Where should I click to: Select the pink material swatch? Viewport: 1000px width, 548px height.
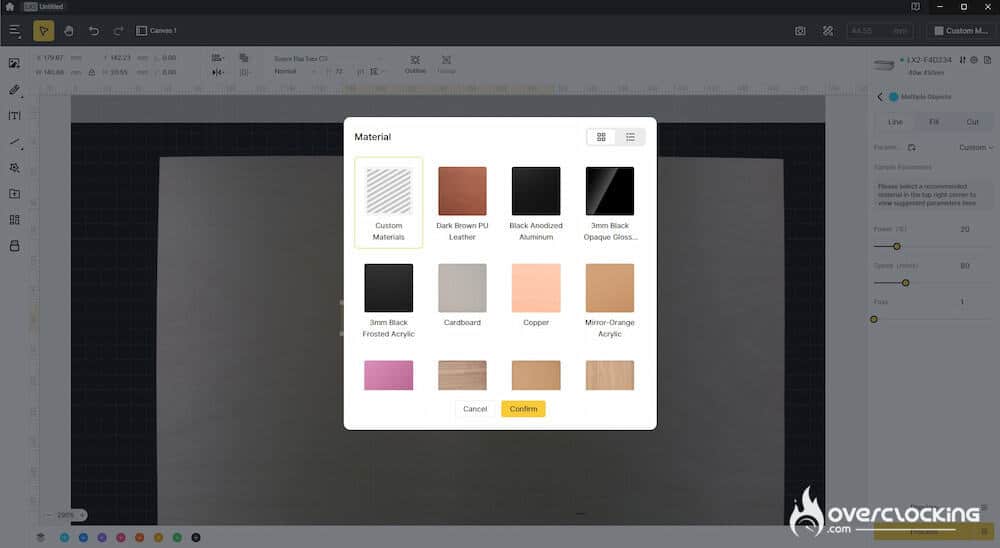click(388, 375)
